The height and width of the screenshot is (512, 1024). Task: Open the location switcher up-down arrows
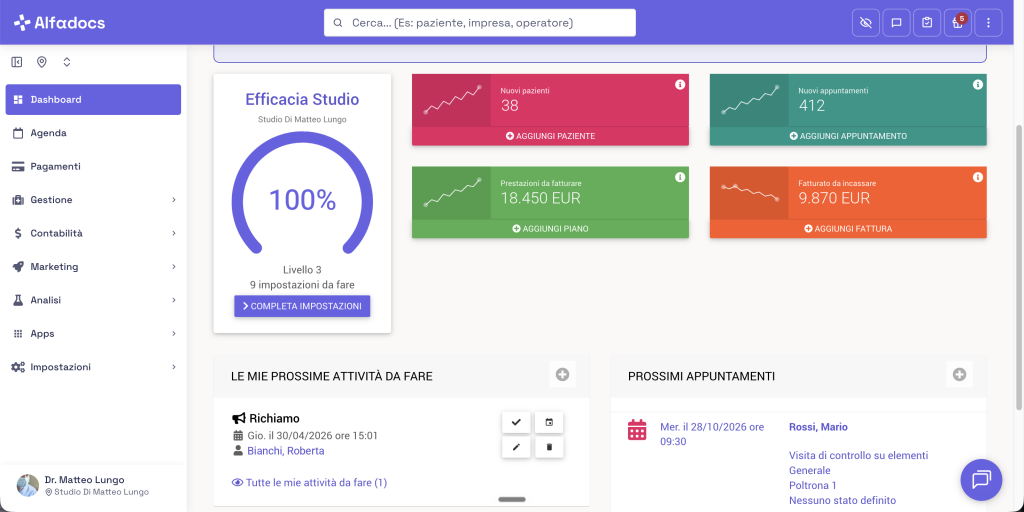(x=67, y=62)
